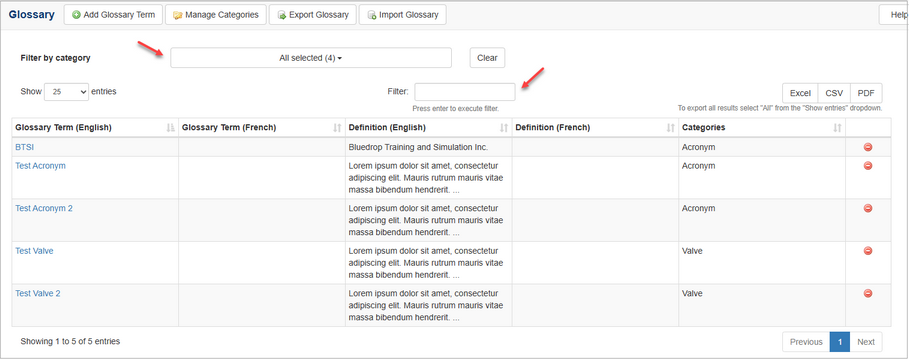
Task: Click 'Showing 1 to 5 of 5 entries'
Action: pos(70,341)
